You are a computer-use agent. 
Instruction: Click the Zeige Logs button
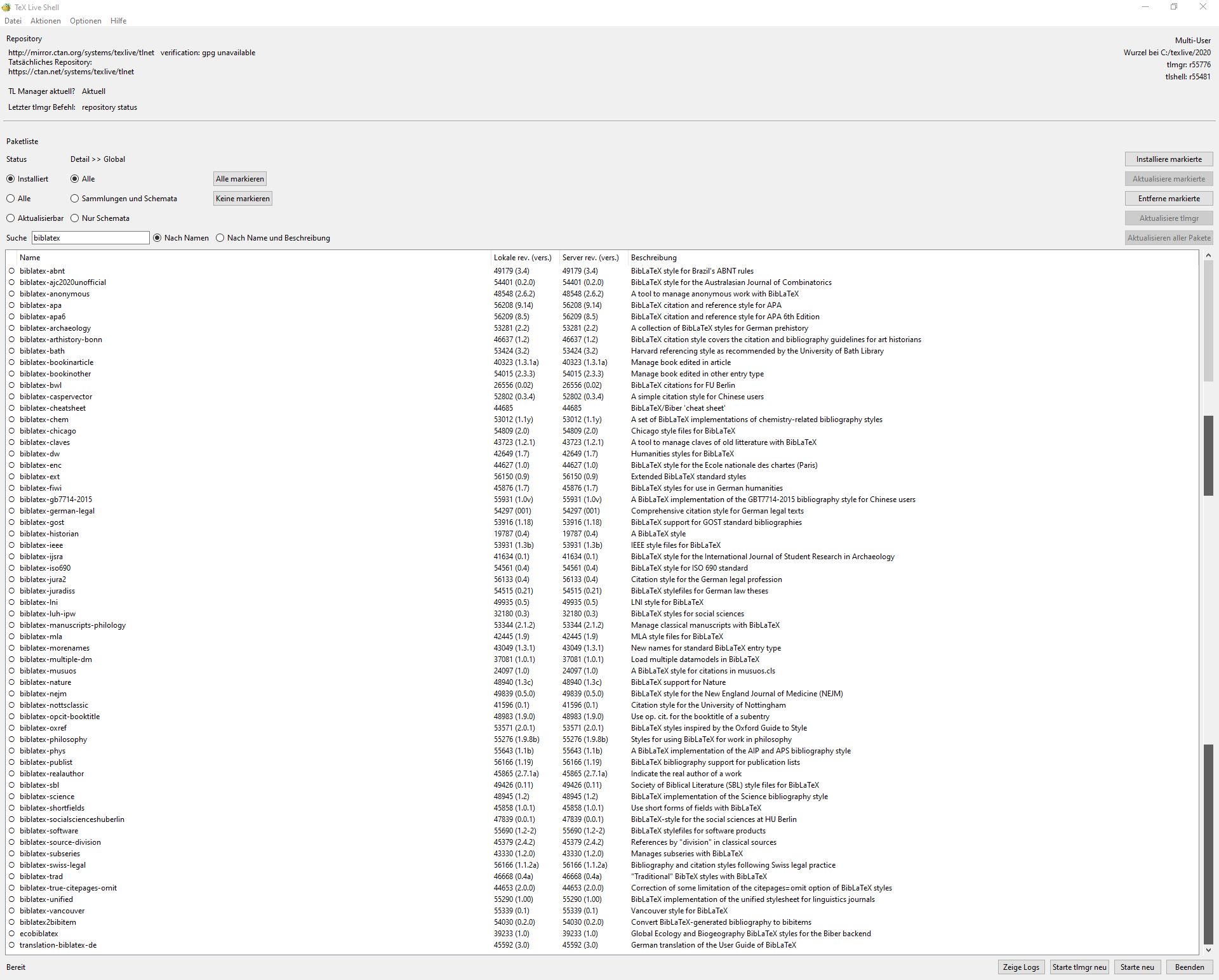point(1021,967)
